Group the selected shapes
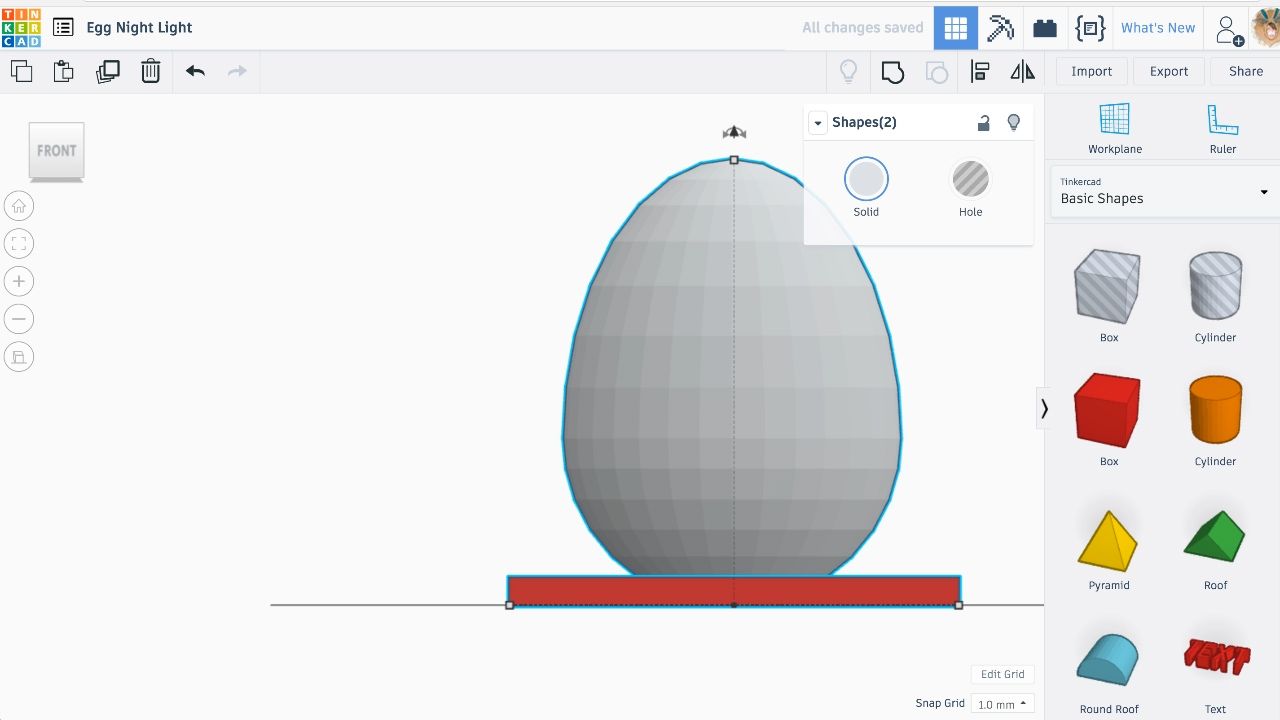This screenshot has height=720, width=1280. click(x=892, y=72)
